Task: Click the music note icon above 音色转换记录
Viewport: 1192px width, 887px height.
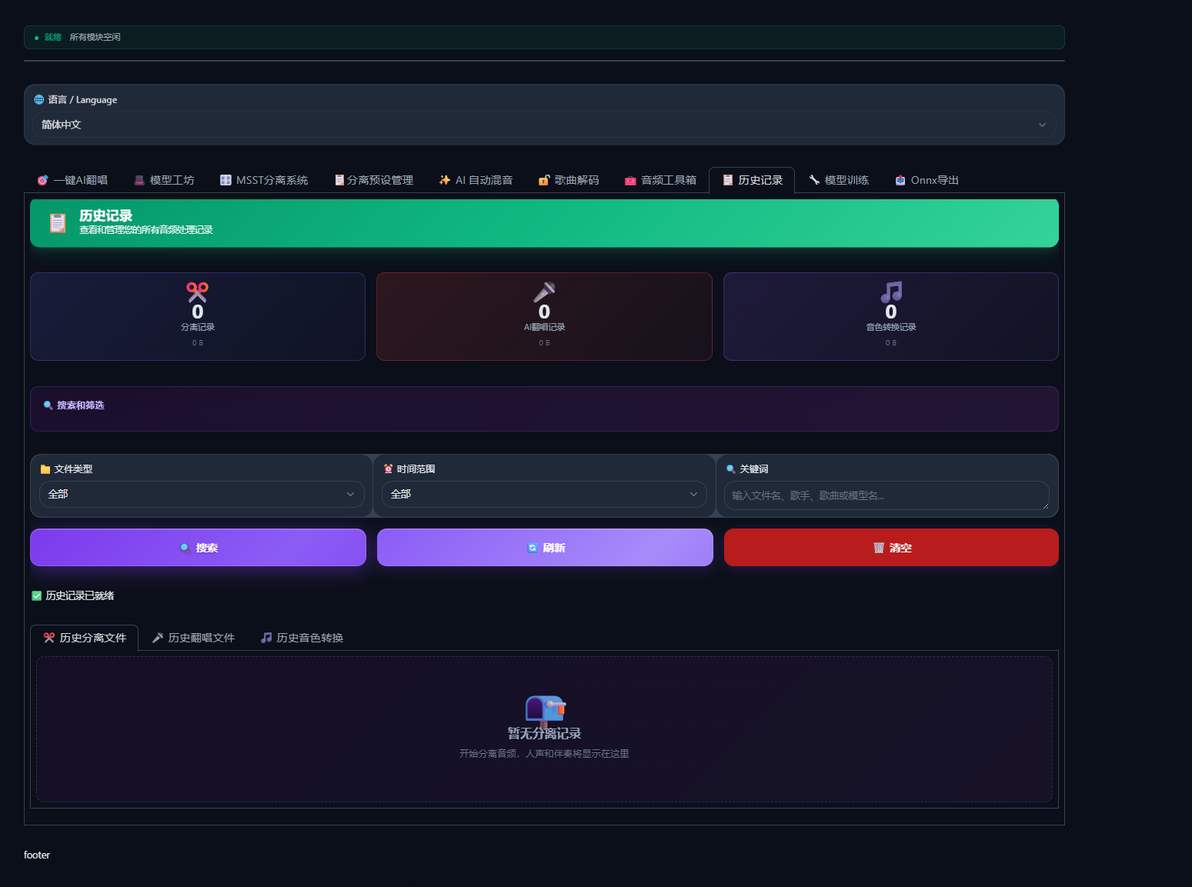Action: tap(891, 291)
